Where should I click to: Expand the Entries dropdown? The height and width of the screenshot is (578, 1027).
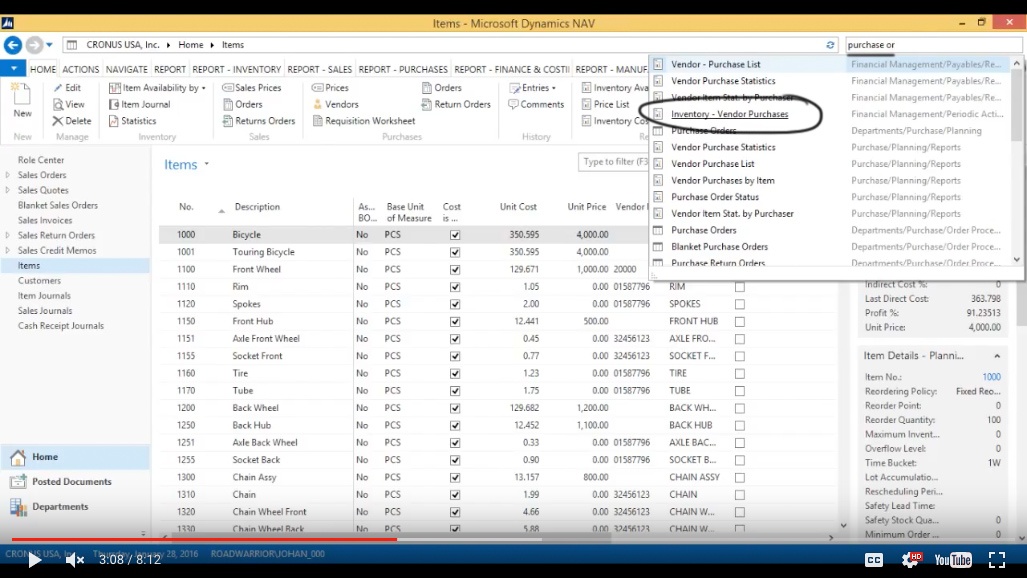553,88
